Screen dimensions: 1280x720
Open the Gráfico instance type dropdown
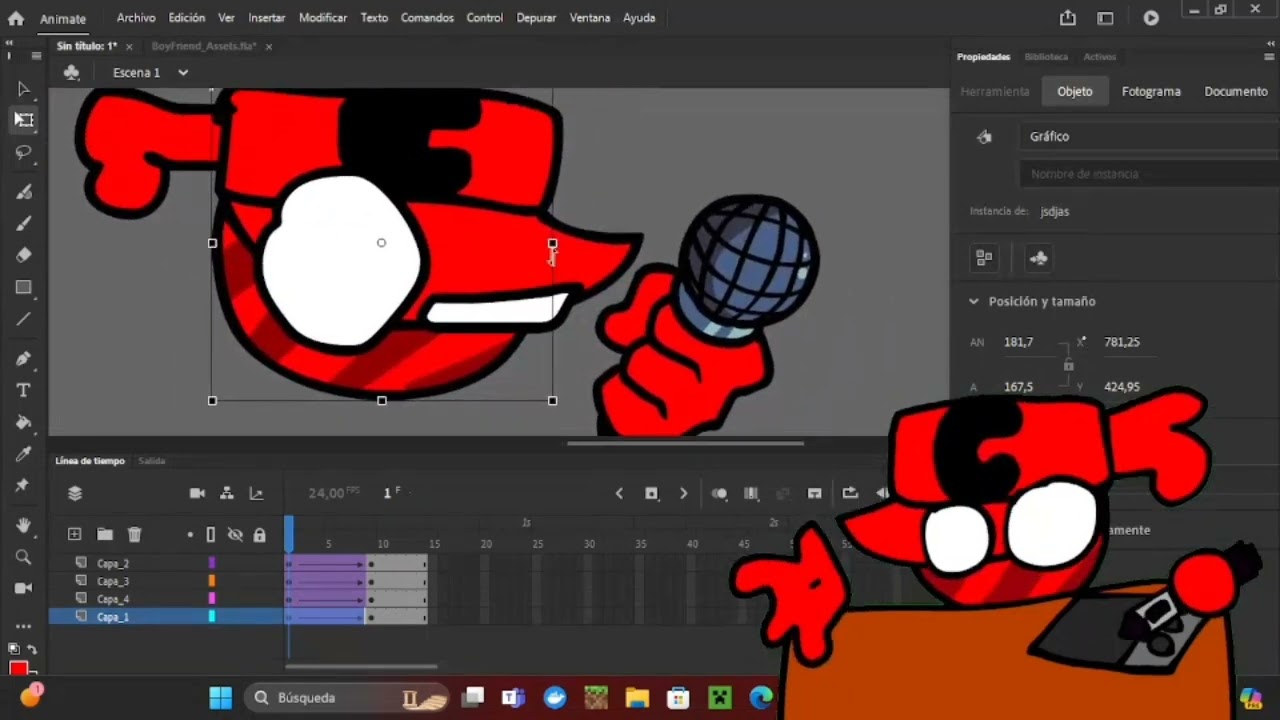tap(1149, 136)
